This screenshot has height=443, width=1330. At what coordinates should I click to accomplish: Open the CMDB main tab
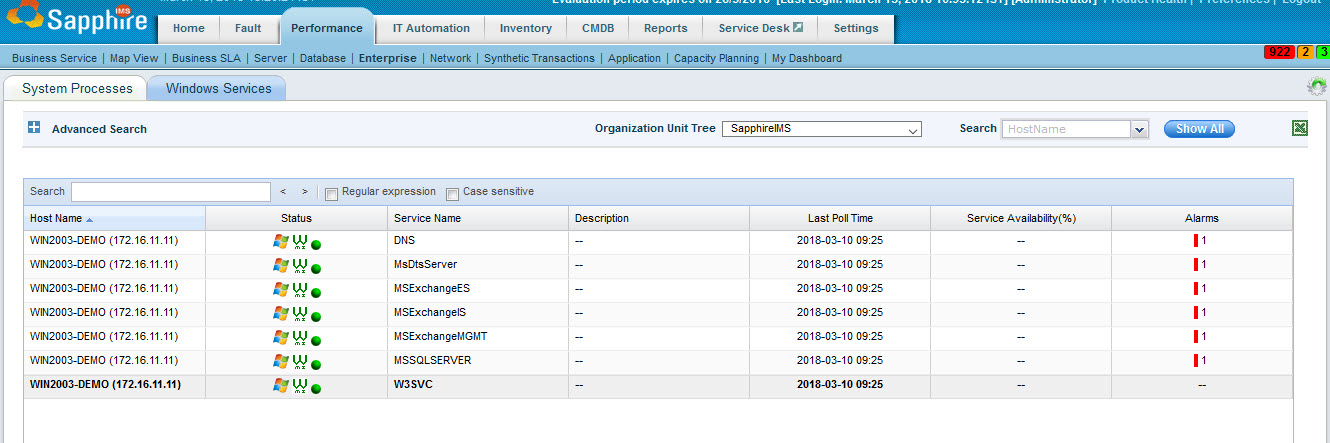598,28
